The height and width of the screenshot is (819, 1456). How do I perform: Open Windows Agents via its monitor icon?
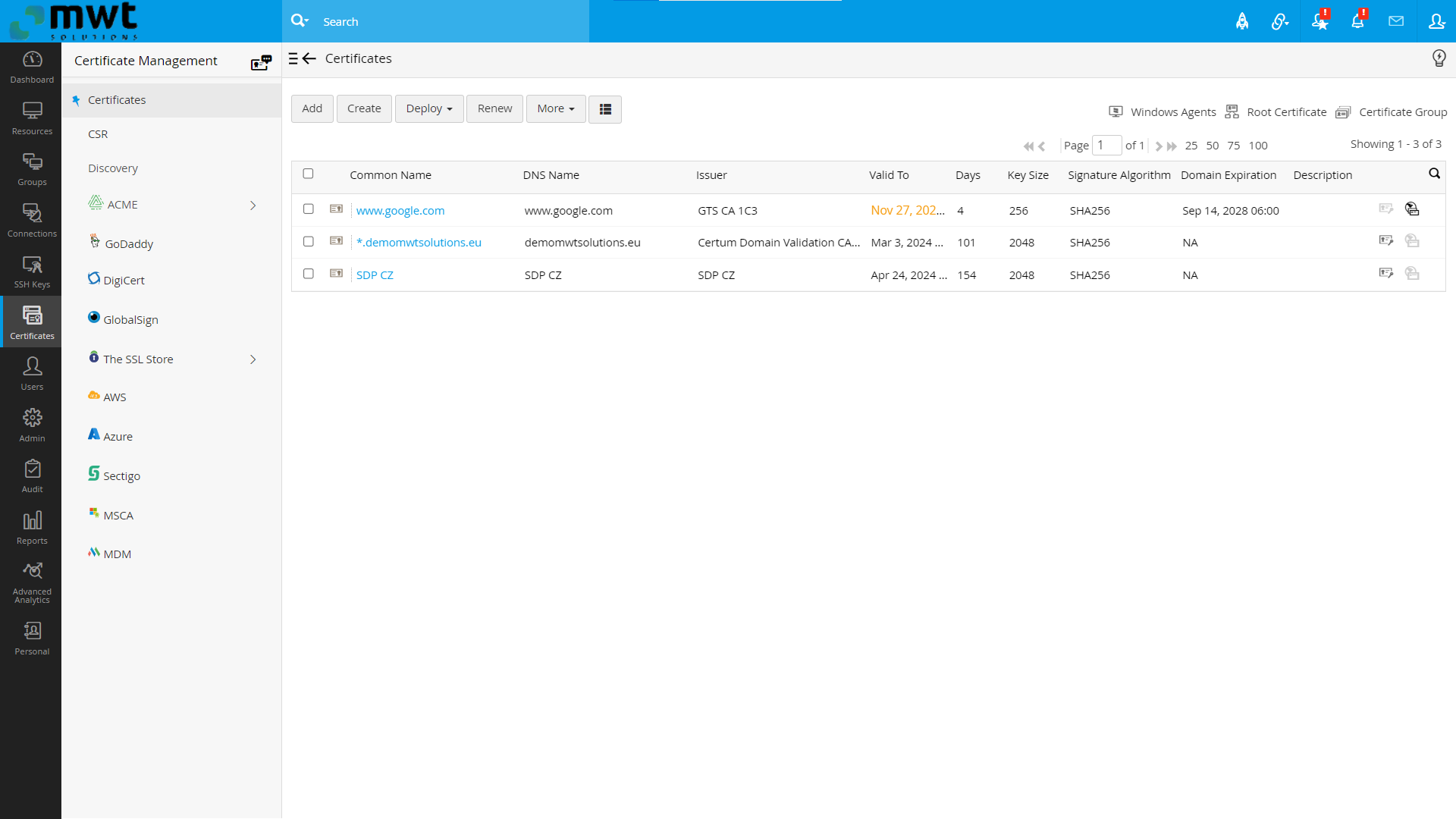coord(1116,111)
